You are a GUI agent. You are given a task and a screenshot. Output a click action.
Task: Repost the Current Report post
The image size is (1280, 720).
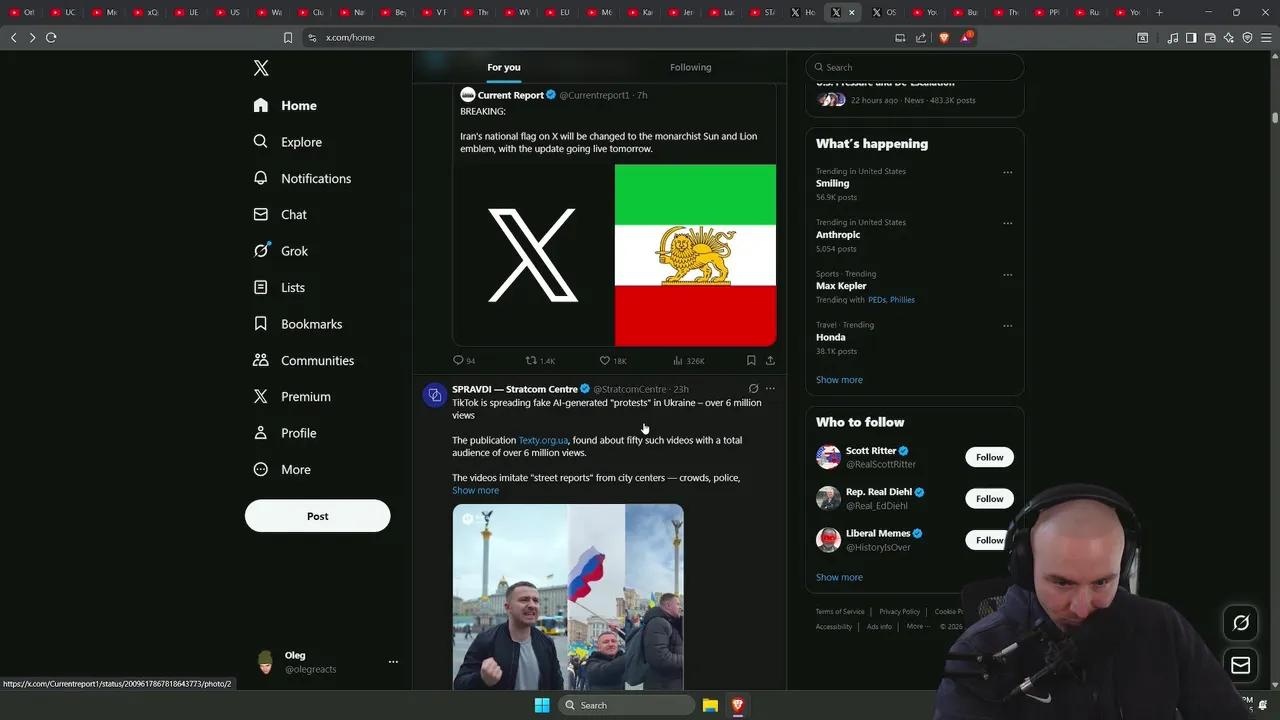click(x=531, y=360)
